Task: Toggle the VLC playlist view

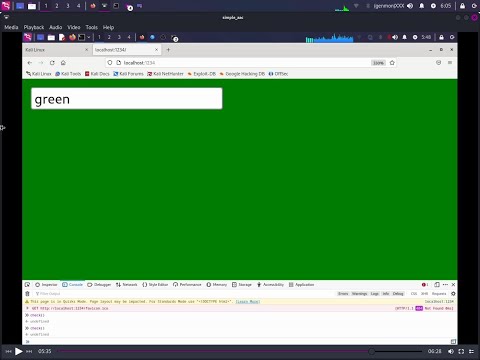Action: (471, 351)
